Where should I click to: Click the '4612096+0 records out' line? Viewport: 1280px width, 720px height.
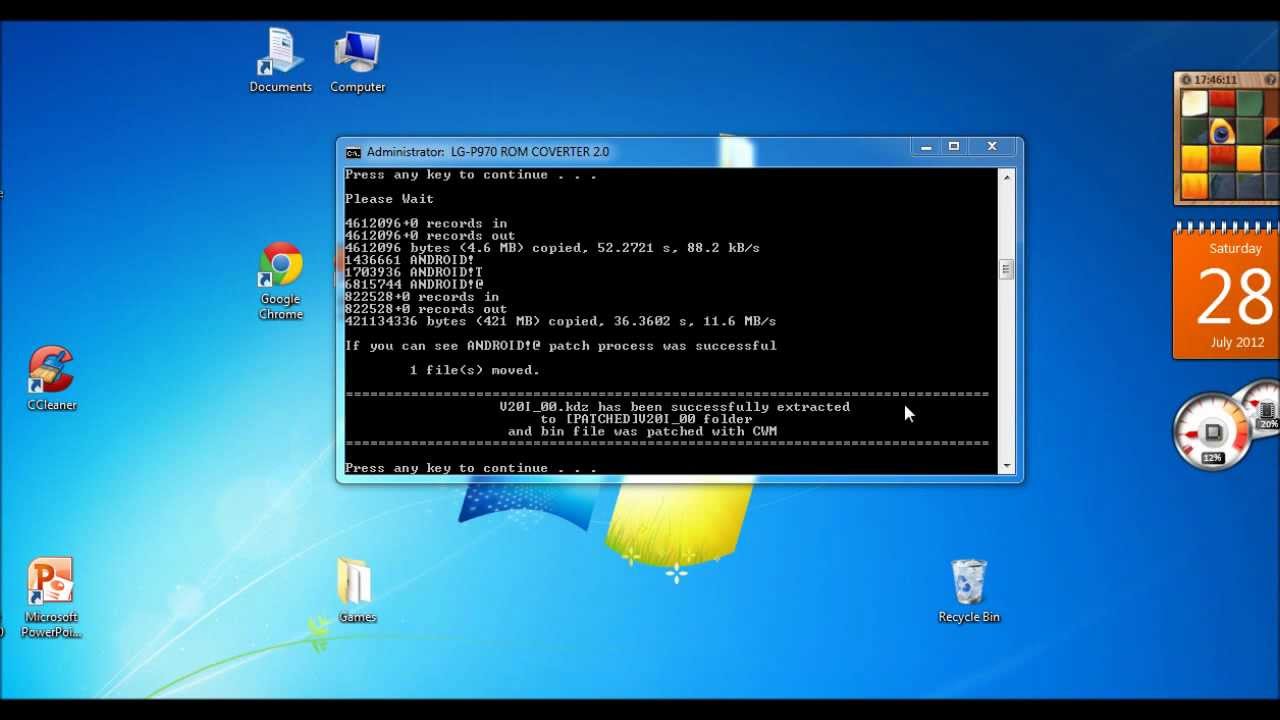[430, 236]
